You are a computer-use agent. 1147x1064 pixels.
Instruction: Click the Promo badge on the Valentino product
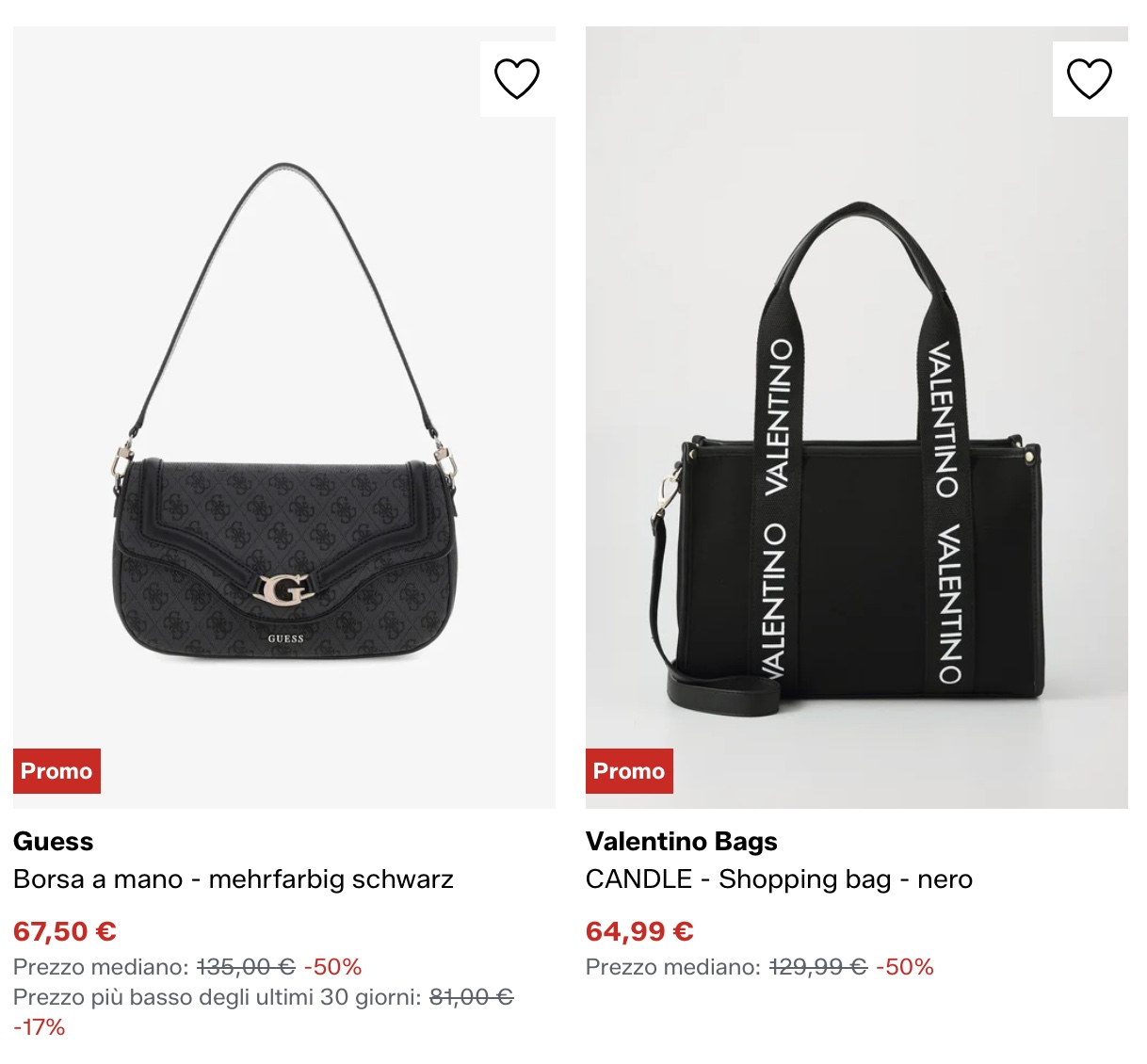tap(629, 771)
